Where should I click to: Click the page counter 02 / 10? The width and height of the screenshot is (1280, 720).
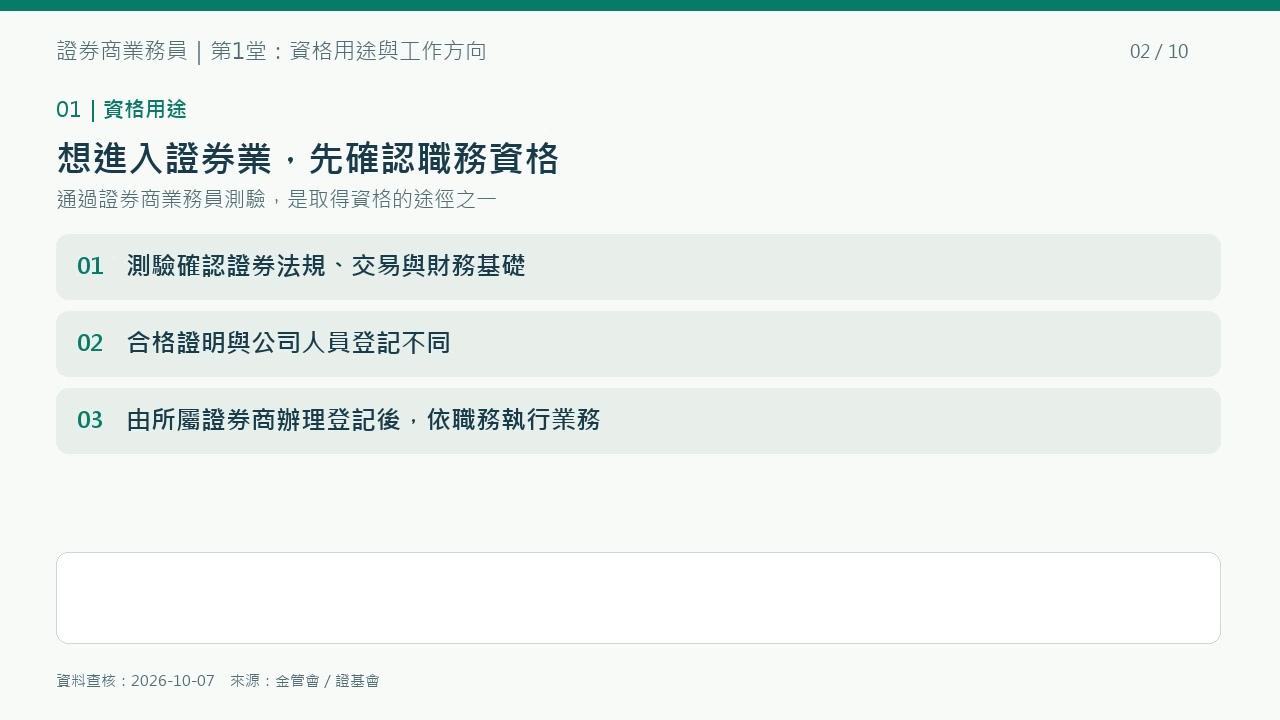click(1159, 52)
